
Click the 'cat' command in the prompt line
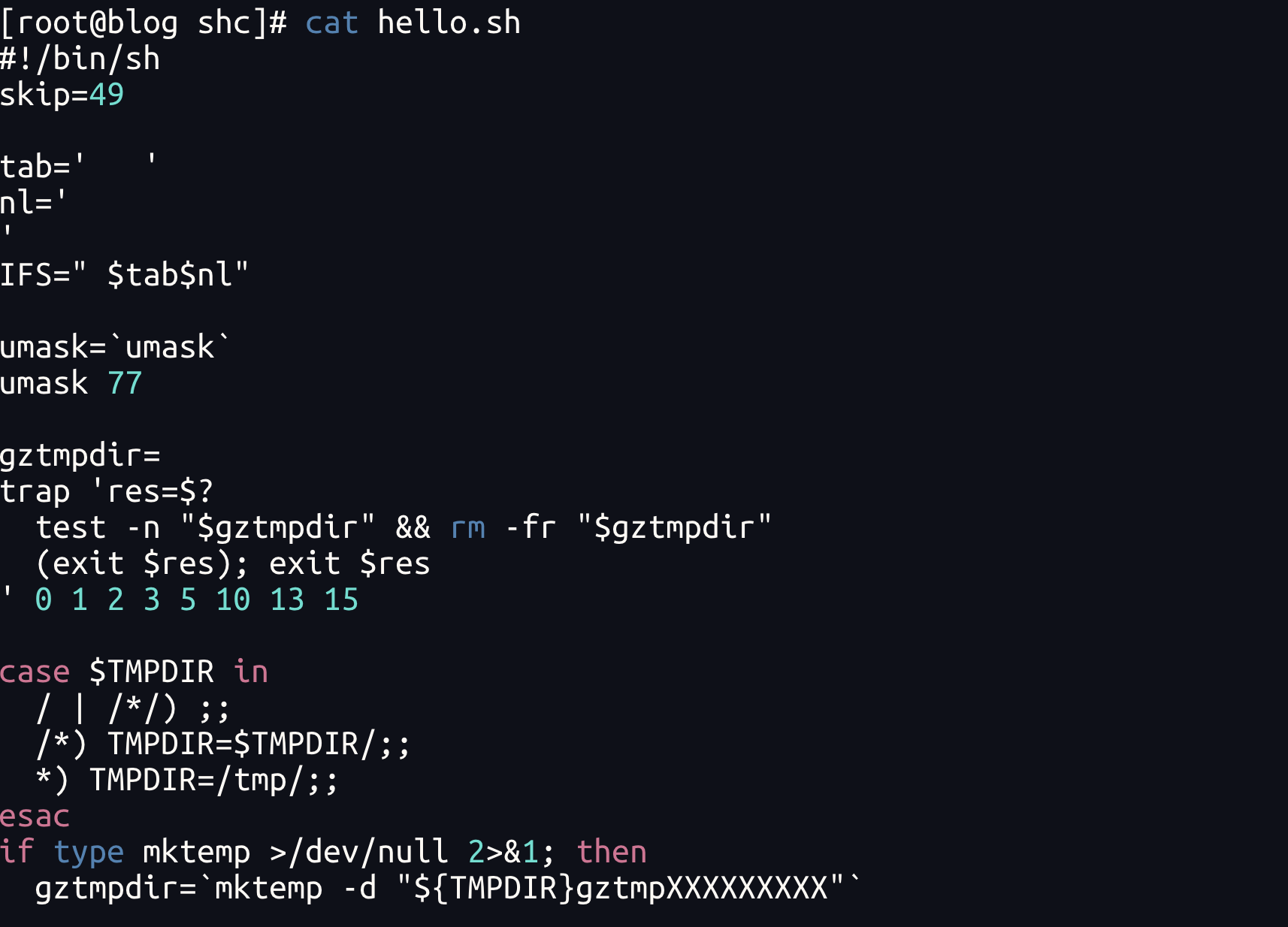[331, 23]
